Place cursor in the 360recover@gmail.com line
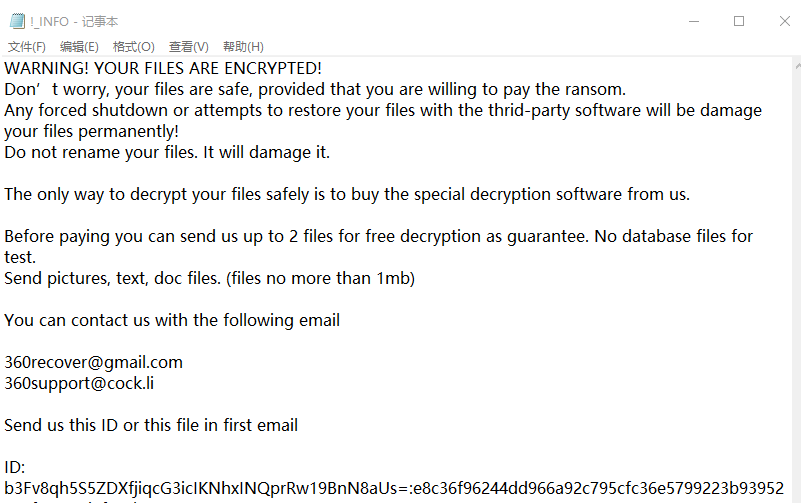Viewport: 801px width, 503px height. pyautogui.click(x=93, y=362)
